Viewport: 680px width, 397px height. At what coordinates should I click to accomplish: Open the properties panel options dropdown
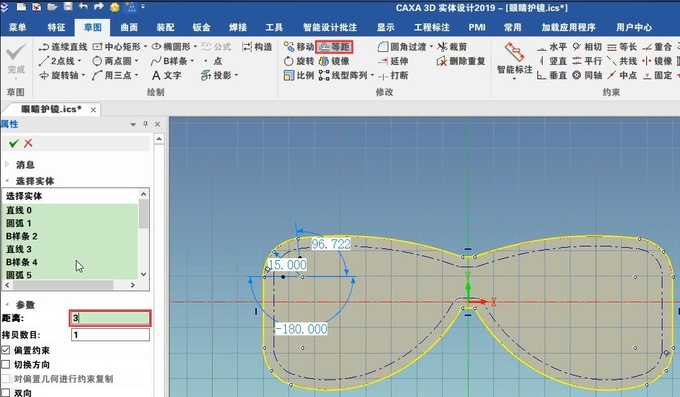pos(133,125)
